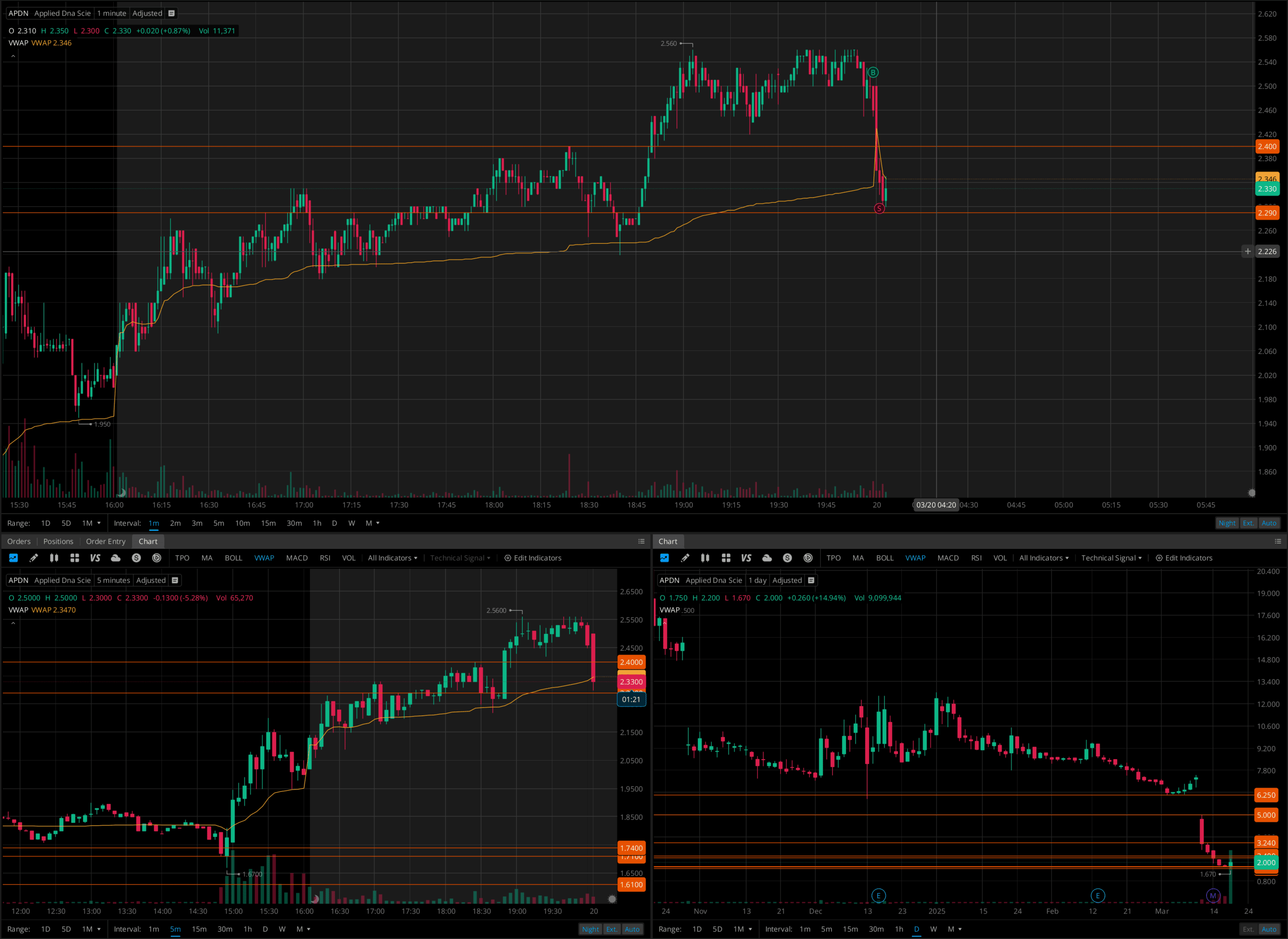Select drawing pencil tool in left chart panel
Screen dimensions: 1288x939
(34, 558)
